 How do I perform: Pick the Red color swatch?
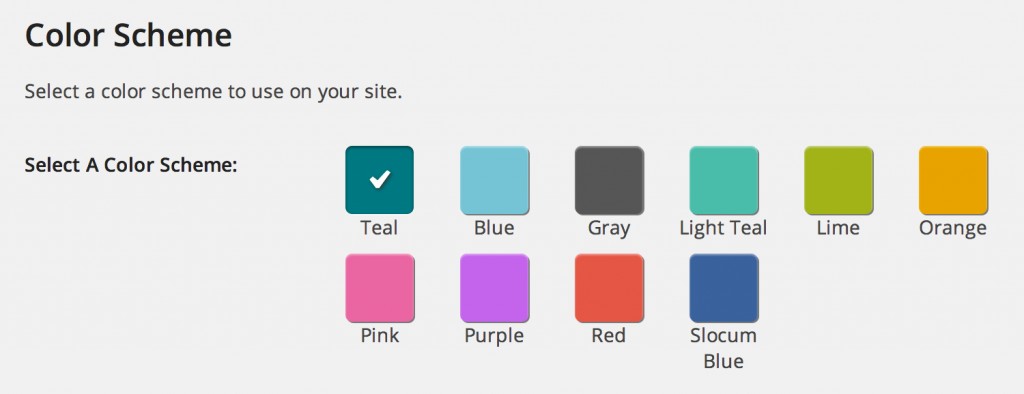tap(609, 288)
